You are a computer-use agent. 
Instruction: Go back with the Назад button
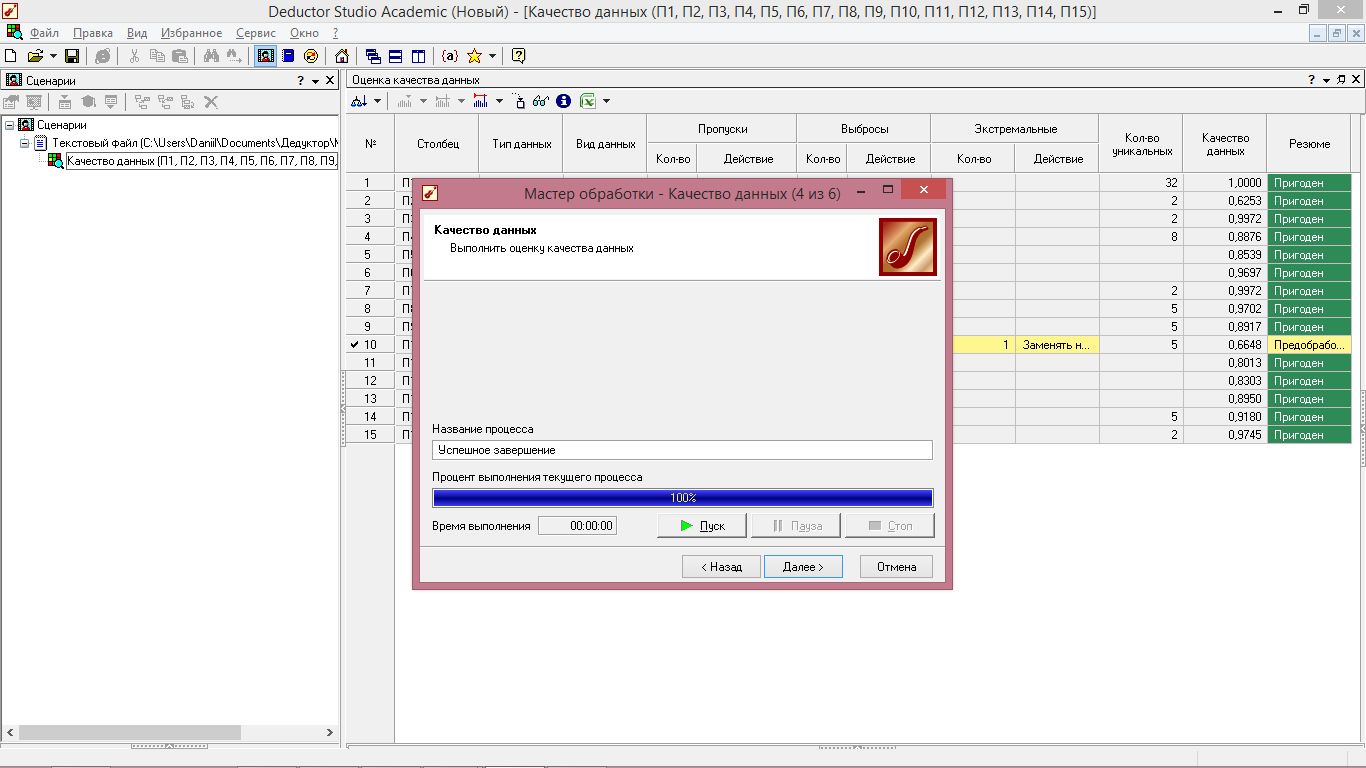click(x=721, y=567)
